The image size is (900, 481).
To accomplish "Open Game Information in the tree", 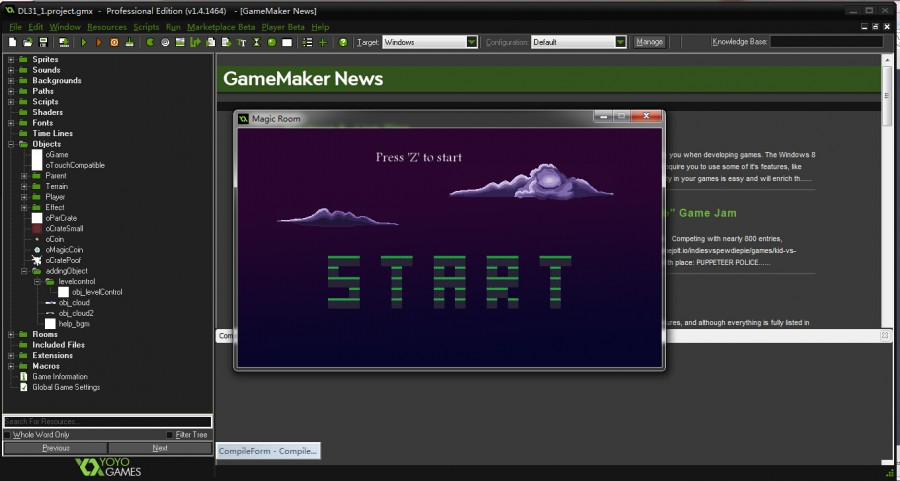I will [x=60, y=377].
